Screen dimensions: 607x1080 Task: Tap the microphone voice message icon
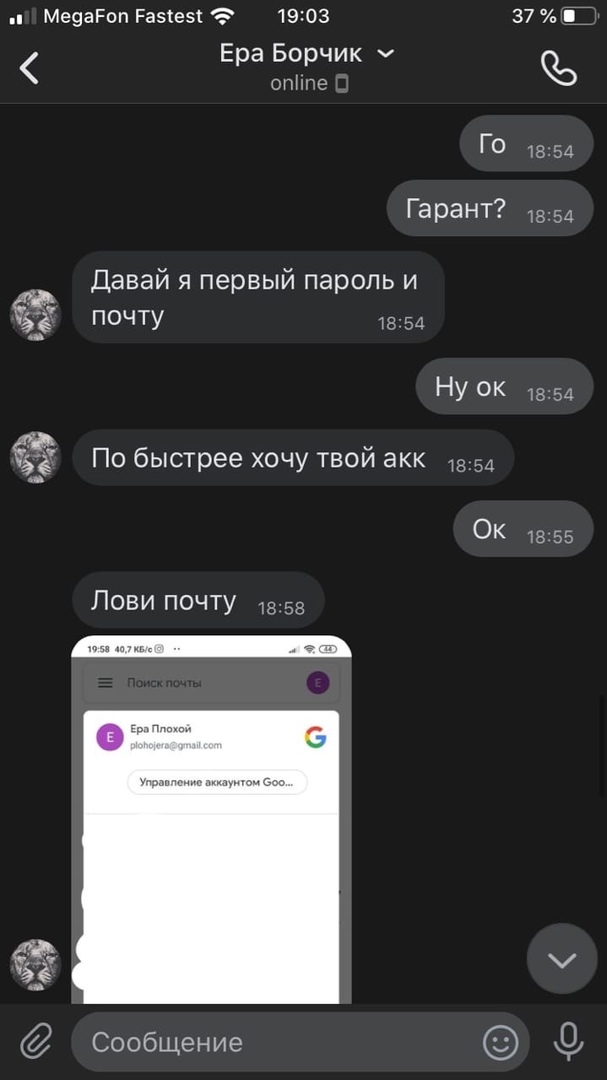(568, 1041)
